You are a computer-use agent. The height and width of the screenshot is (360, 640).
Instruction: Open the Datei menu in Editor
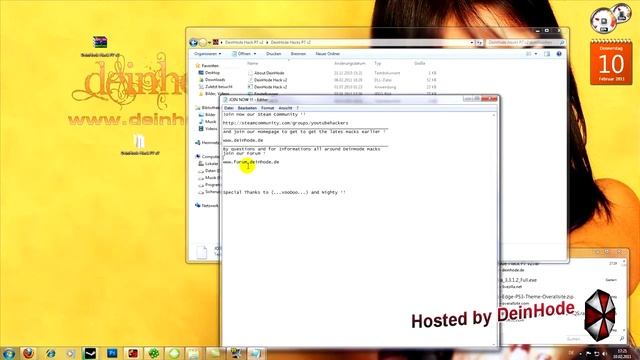(x=229, y=108)
